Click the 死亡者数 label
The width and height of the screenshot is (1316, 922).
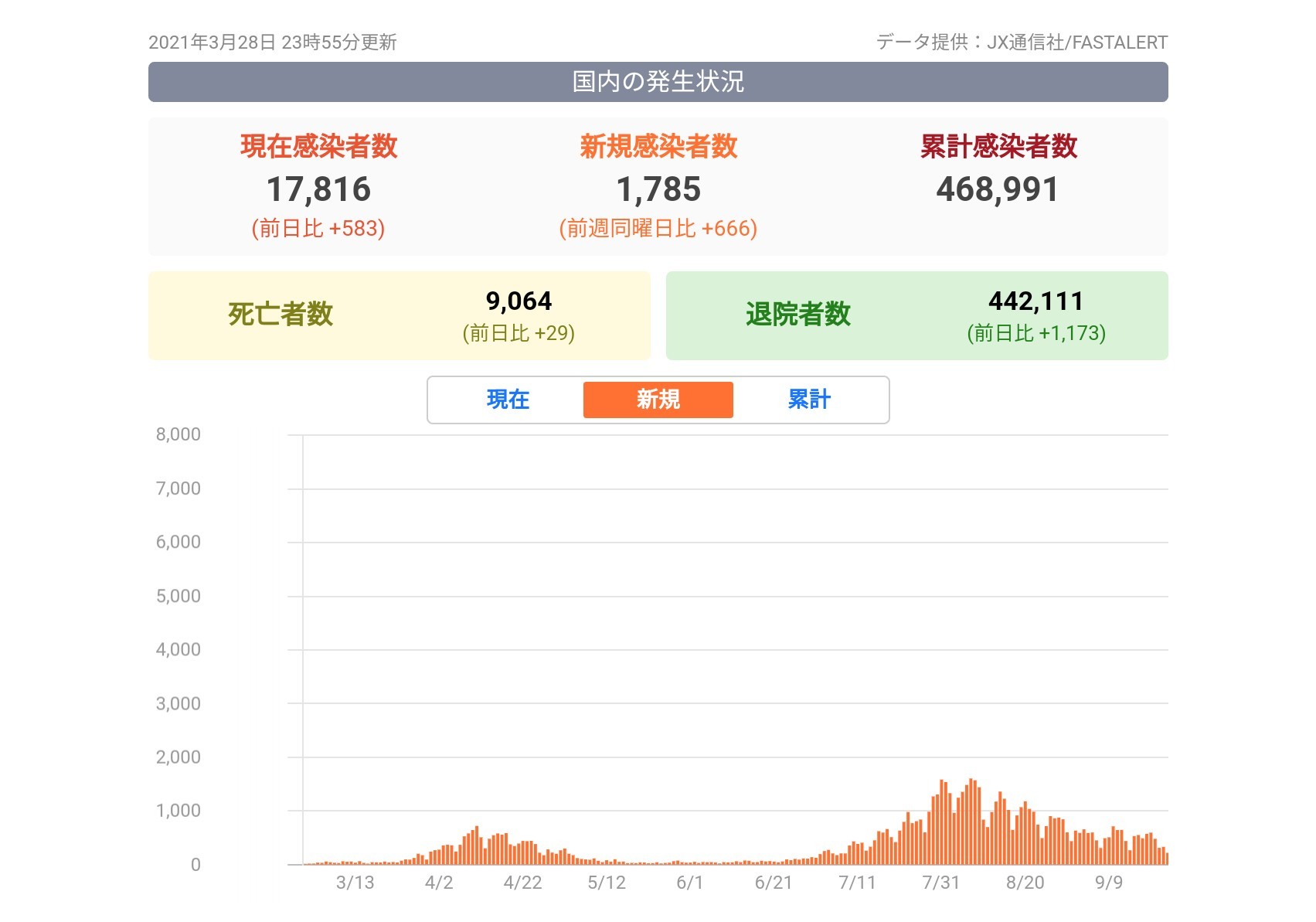point(280,315)
